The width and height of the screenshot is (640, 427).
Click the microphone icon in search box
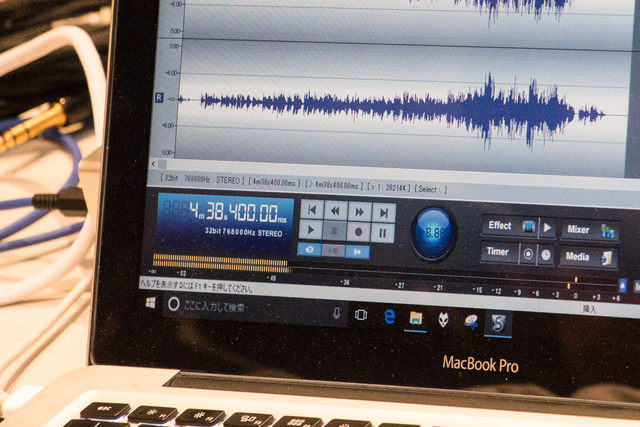coord(336,314)
